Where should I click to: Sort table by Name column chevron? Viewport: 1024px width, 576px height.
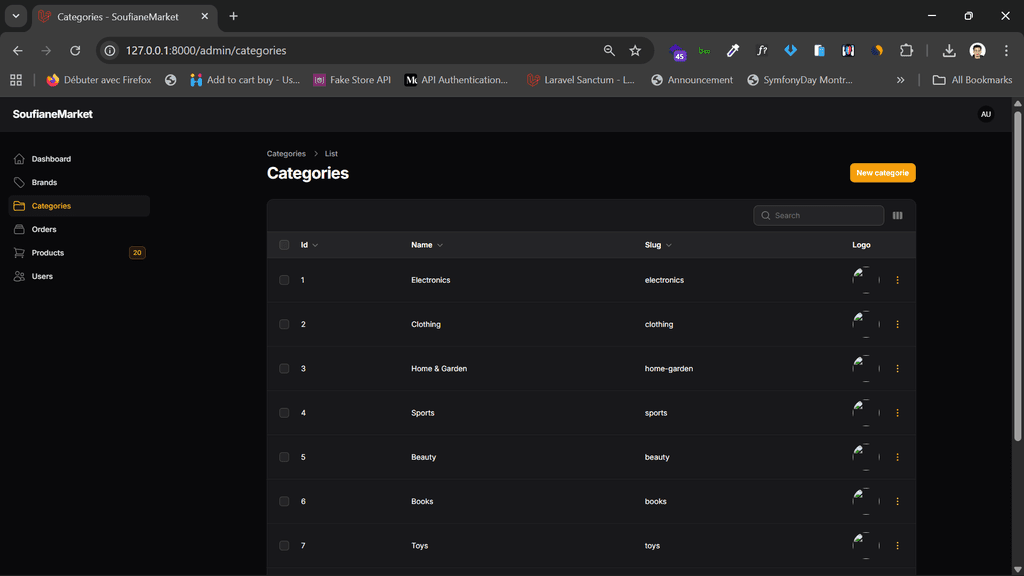pyautogui.click(x=439, y=245)
